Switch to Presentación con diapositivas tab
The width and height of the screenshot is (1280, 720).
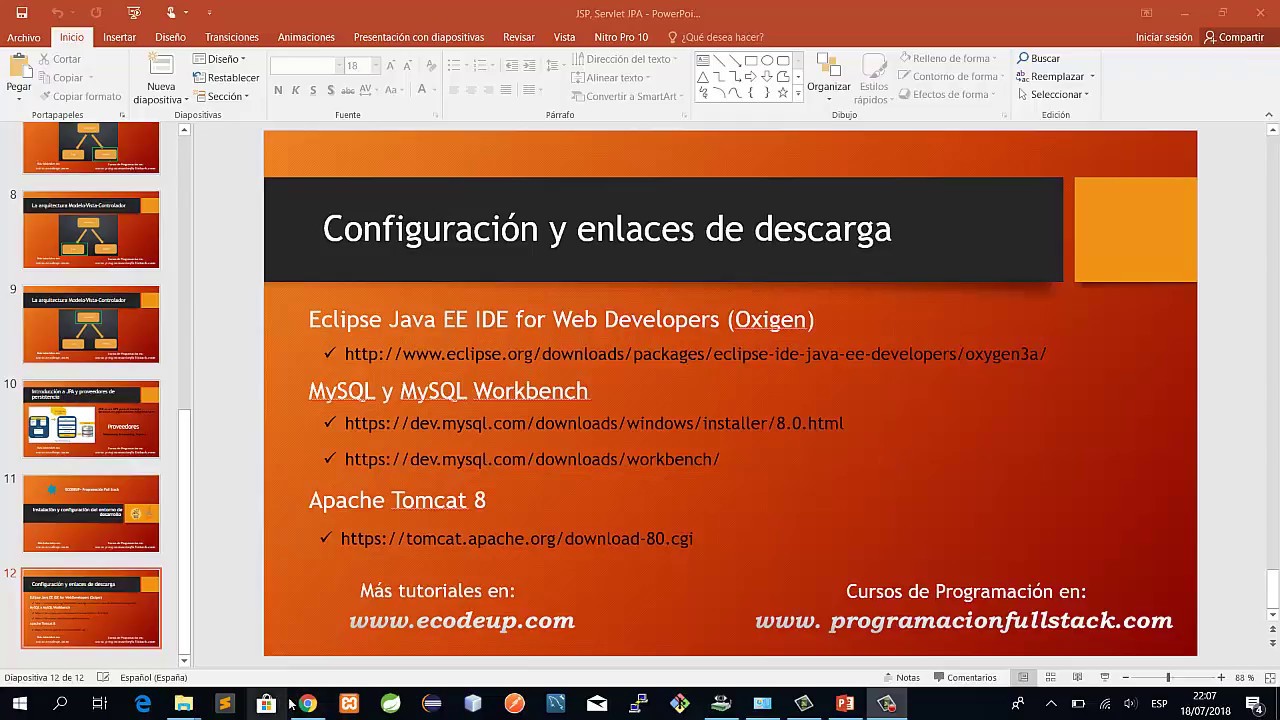[x=419, y=37]
